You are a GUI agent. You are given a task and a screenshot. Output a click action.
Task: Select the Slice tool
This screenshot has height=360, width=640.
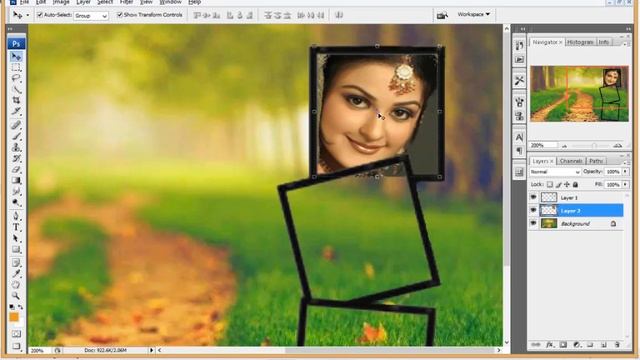(16, 111)
